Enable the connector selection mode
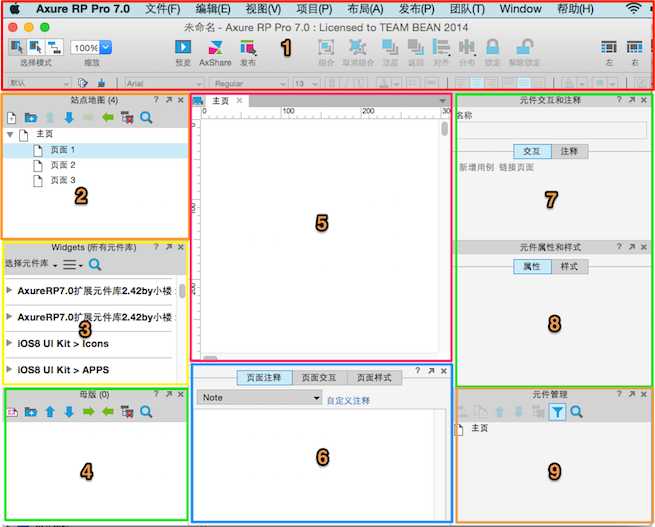The image size is (655, 527). pyautogui.click(x=55, y=47)
